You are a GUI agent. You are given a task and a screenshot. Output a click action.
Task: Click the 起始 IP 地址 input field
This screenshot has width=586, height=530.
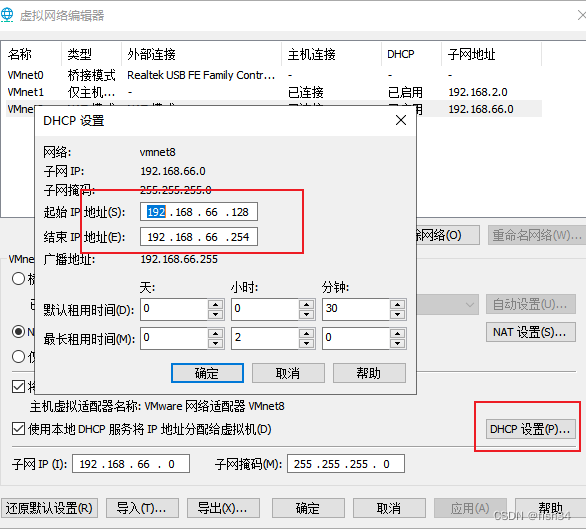pos(199,212)
